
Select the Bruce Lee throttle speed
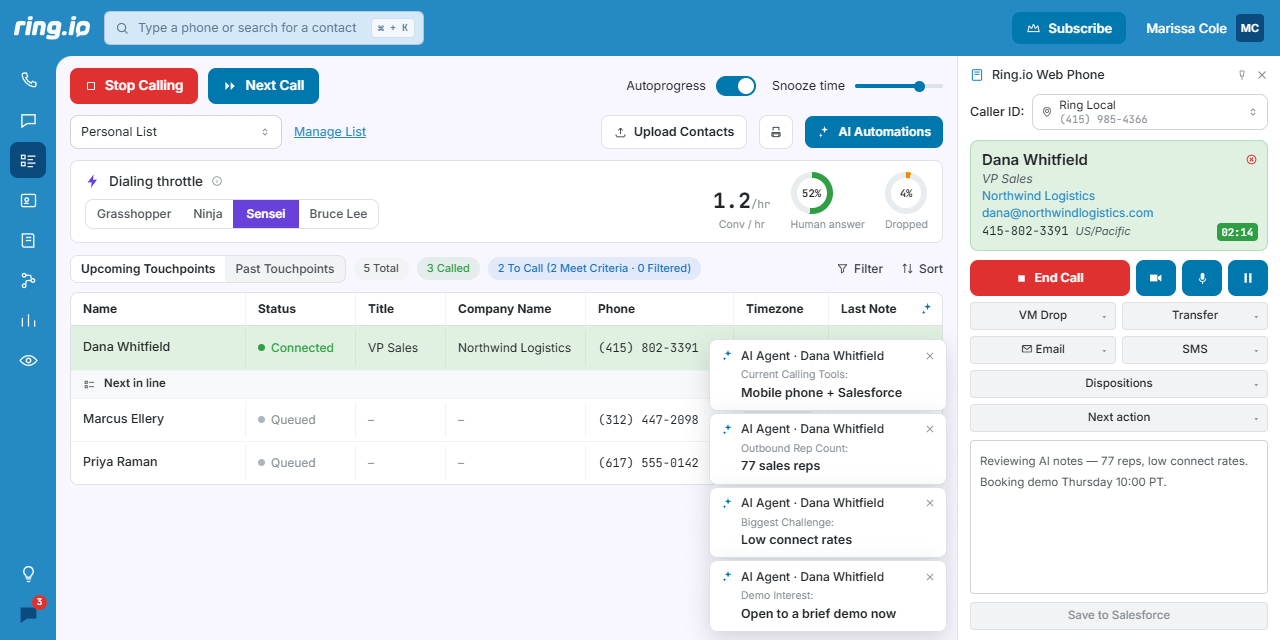point(338,214)
